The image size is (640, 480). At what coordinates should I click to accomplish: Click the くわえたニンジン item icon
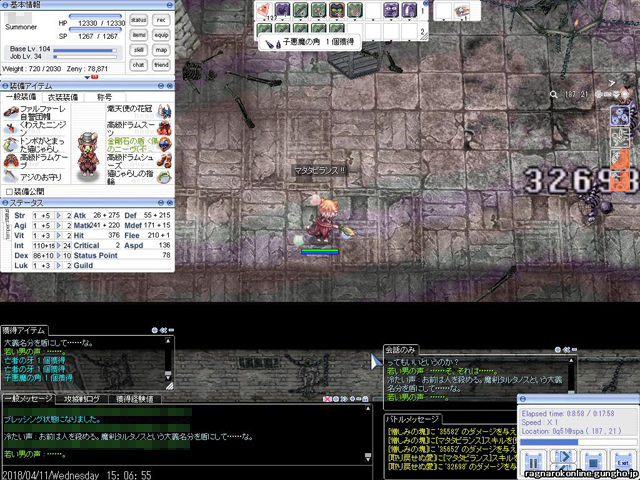point(11,128)
